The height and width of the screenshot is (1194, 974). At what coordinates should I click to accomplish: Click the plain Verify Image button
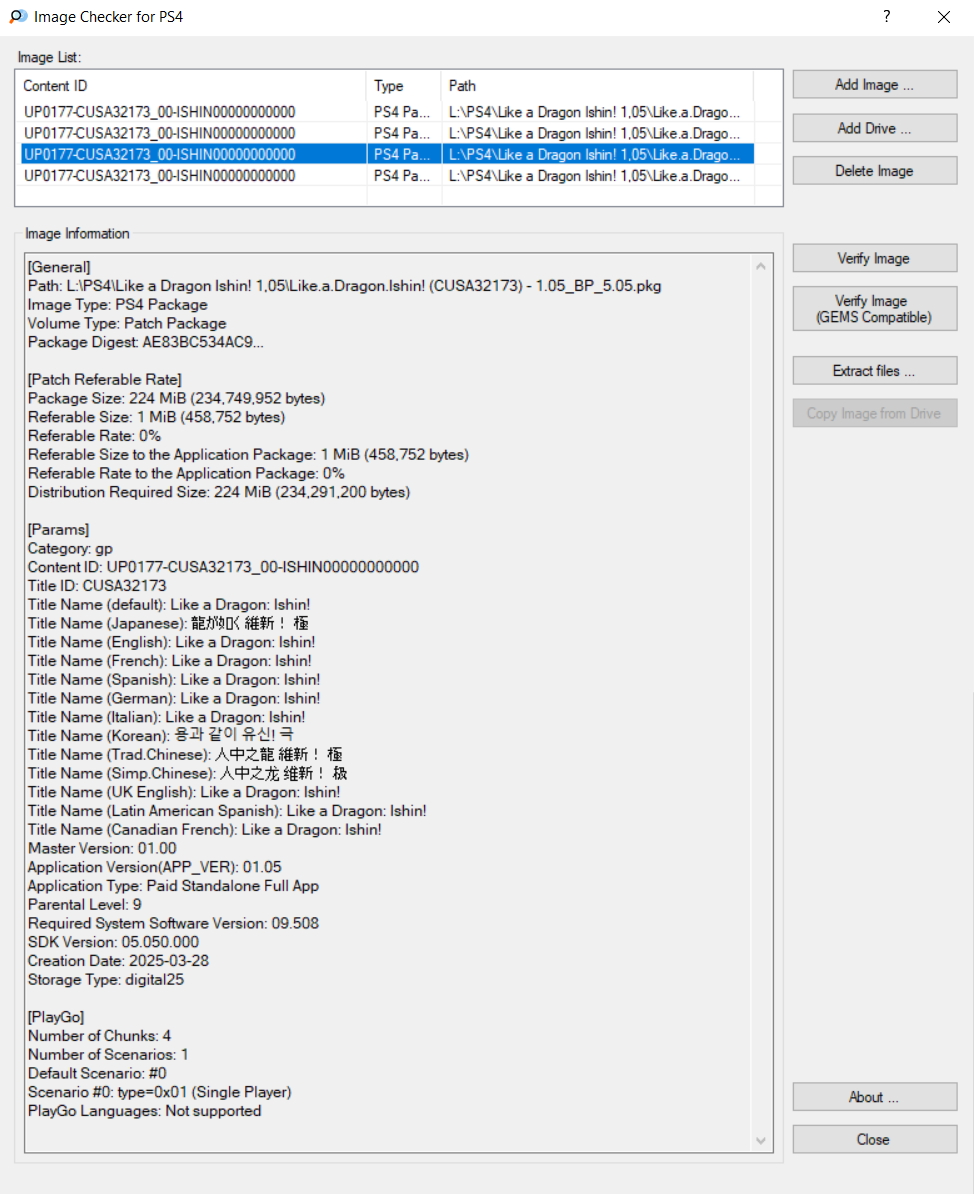(874, 258)
